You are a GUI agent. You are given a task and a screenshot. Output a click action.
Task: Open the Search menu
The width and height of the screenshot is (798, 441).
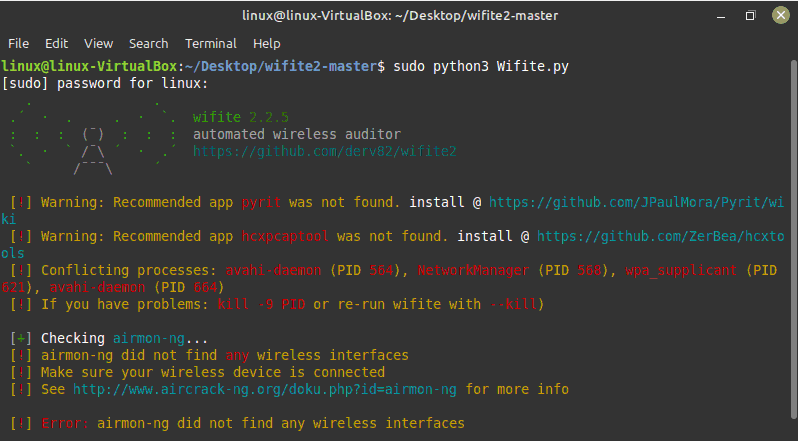(148, 44)
